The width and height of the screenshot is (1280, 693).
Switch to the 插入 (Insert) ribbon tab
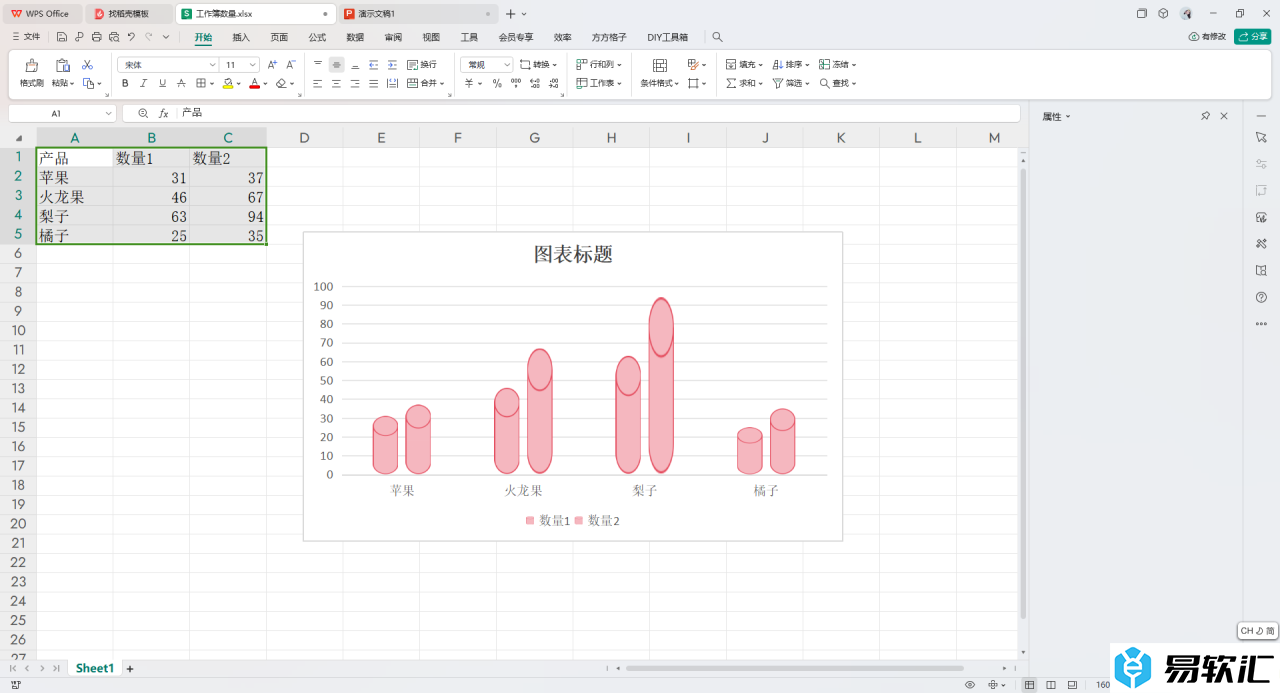click(x=241, y=37)
